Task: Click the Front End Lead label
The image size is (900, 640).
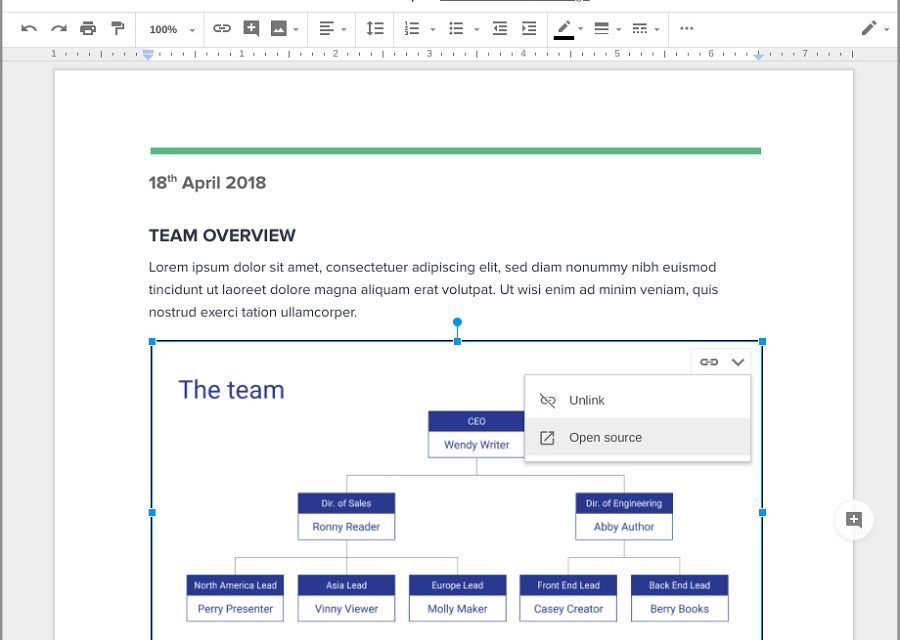Action: point(568,585)
